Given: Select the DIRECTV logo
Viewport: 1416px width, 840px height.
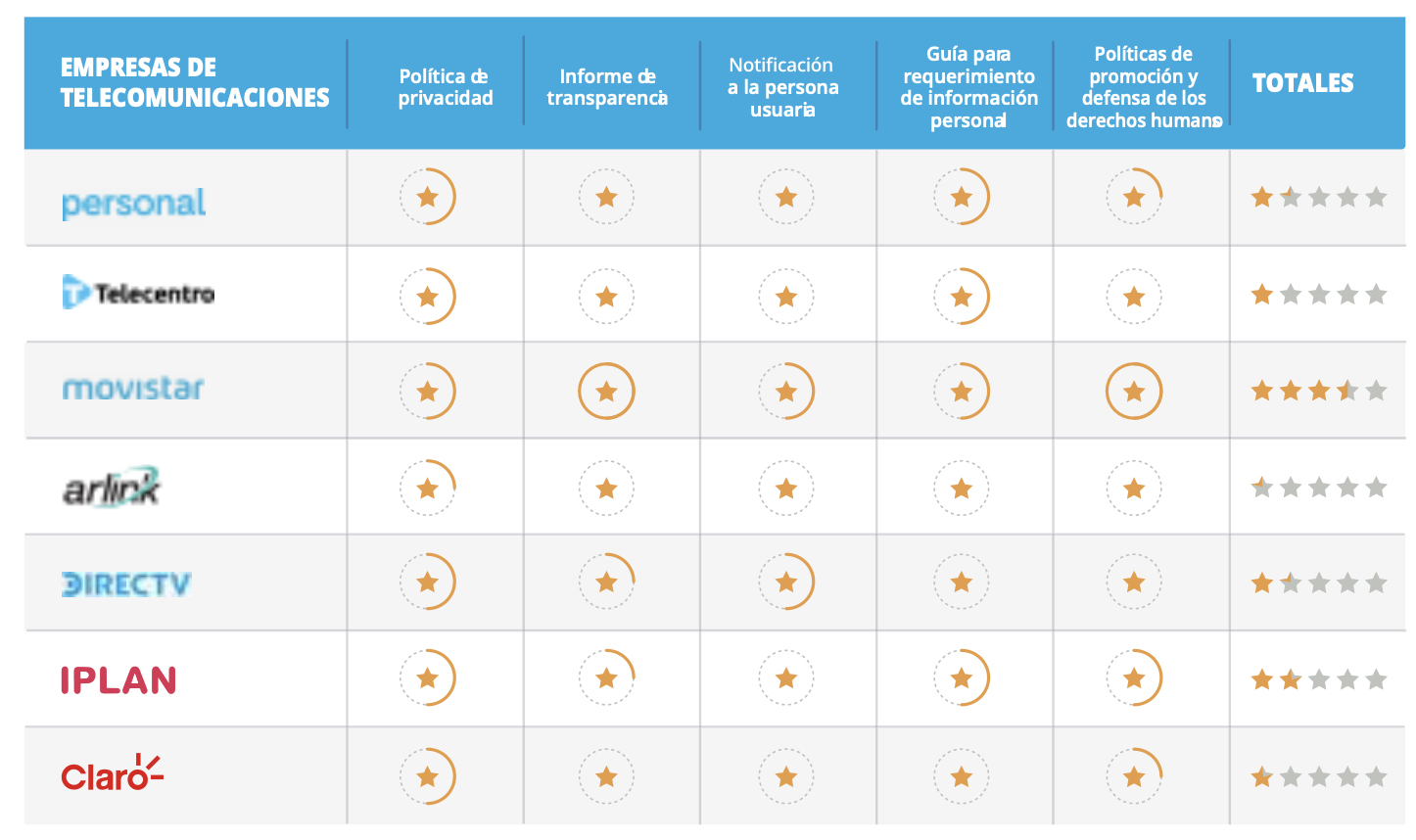Looking at the screenshot, I should click(x=126, y=584).
